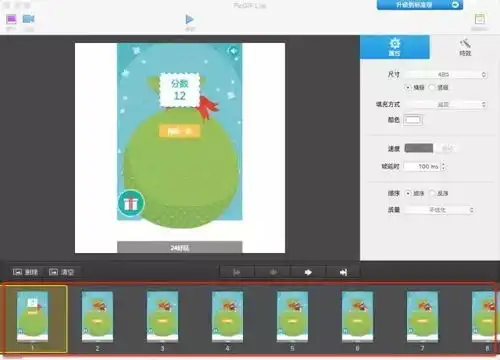The image size is (500, 360).
Task: Click the dark half of speed toggle
Action: 419,148
